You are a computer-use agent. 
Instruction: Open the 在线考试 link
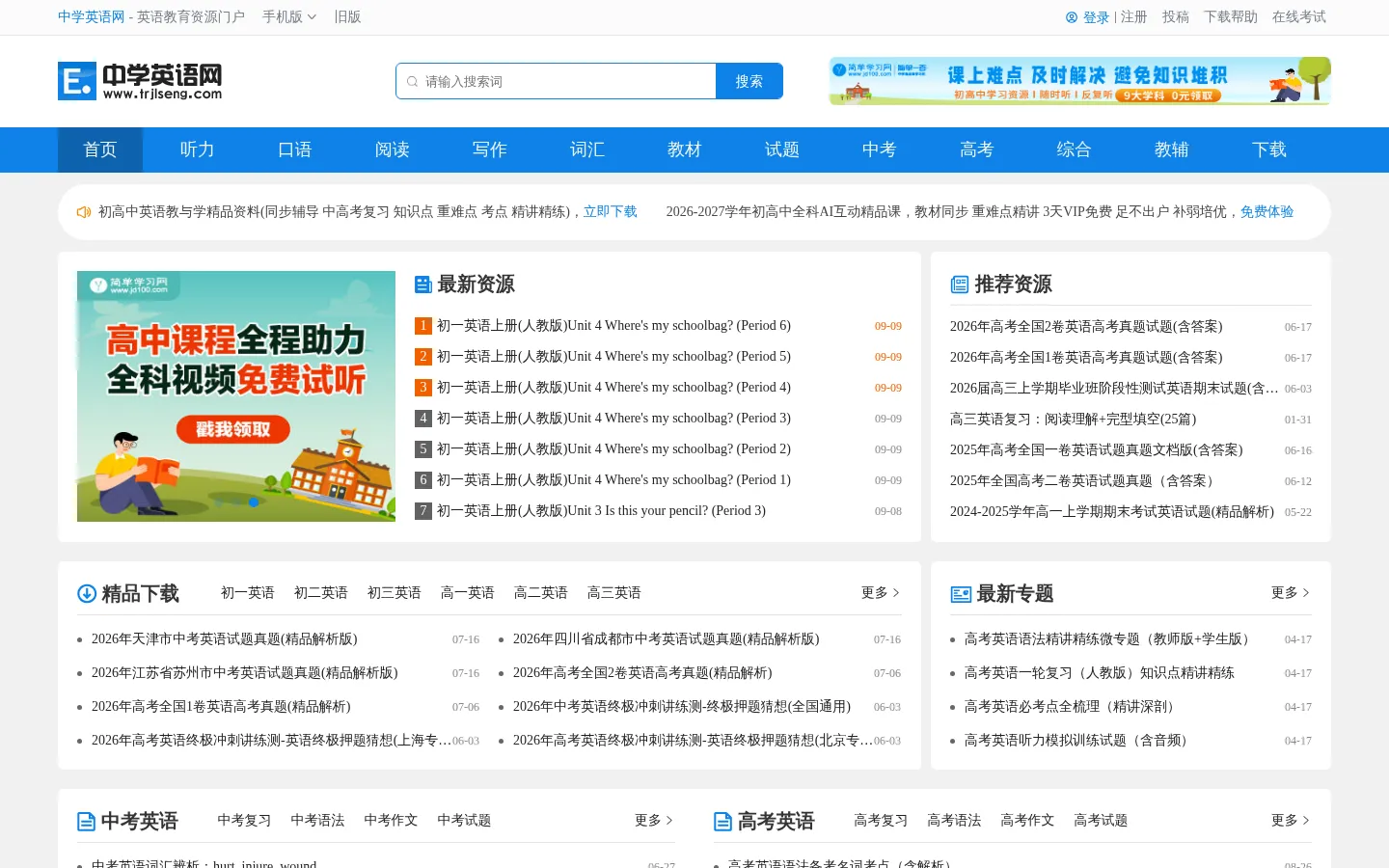click(x=1299, y=17)
